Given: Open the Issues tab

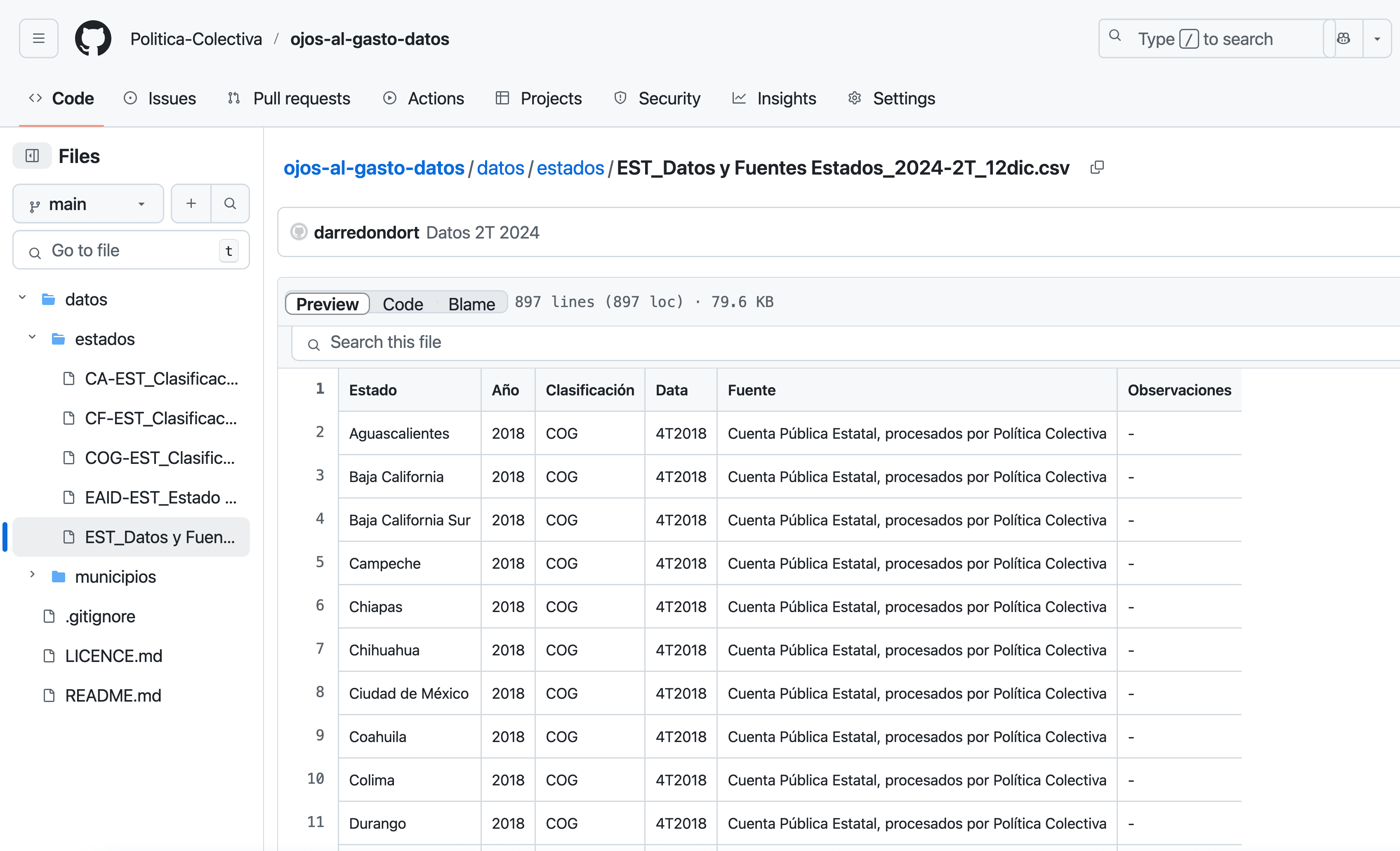Looking at the screenshot, I should [x=160, y=98].
